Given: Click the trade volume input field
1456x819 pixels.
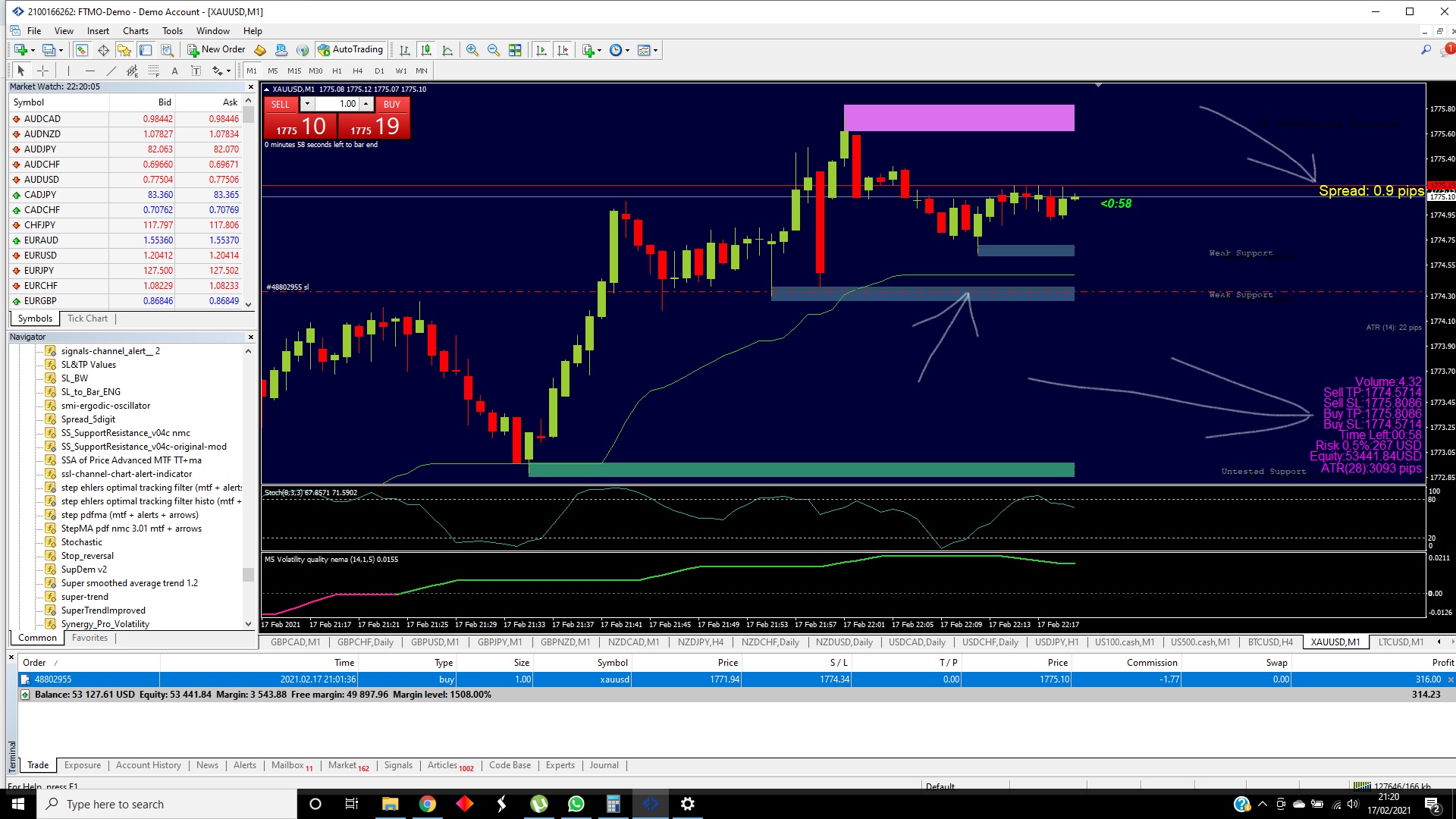Looking at the screenshot, I should pyautogui.click(x=337, y=104).
